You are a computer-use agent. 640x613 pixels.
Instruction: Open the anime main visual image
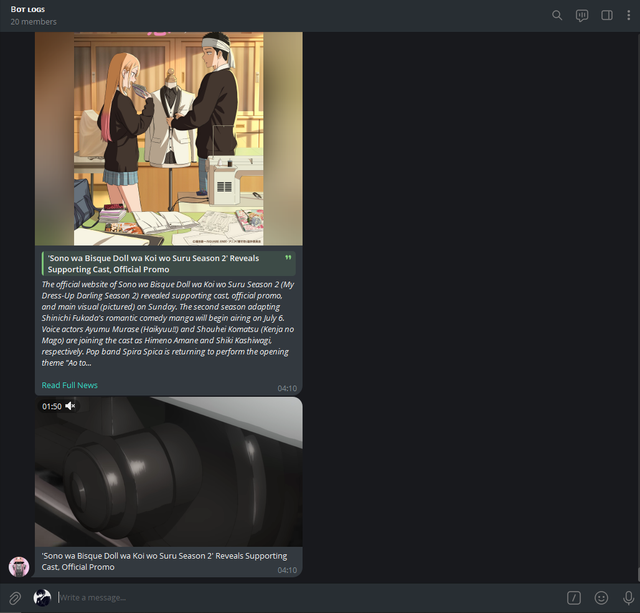(x=169, y=139)
